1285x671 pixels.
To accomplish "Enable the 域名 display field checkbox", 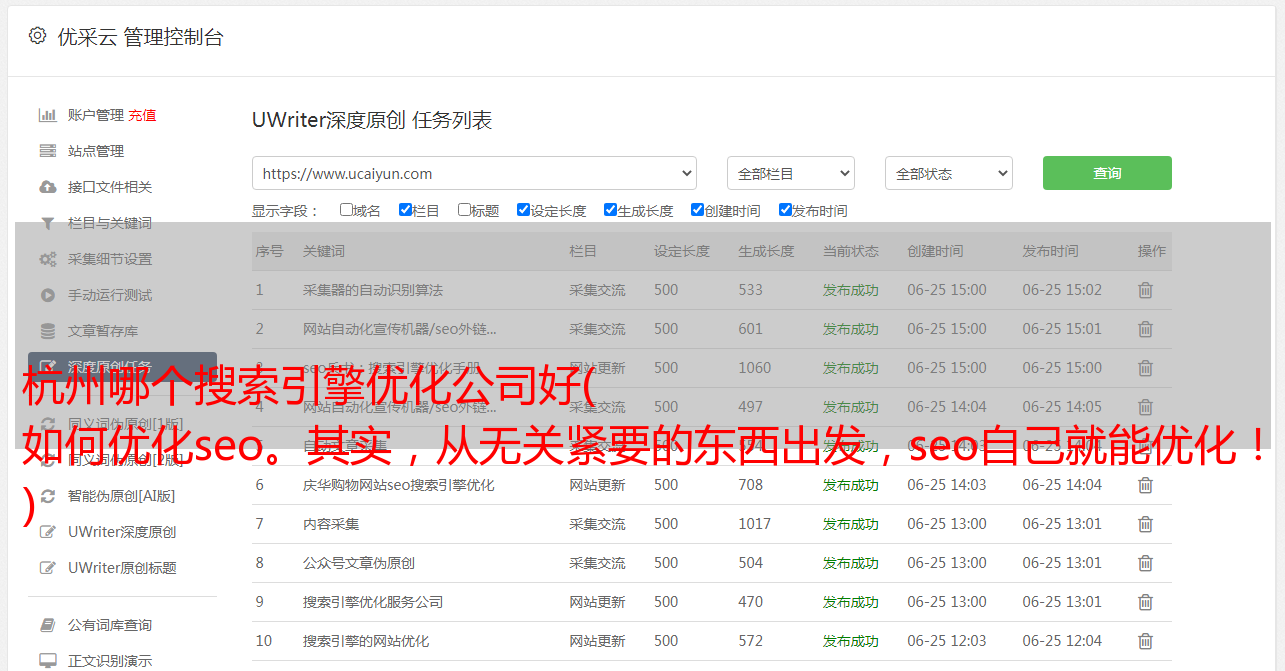I will [x=346, y=210].
